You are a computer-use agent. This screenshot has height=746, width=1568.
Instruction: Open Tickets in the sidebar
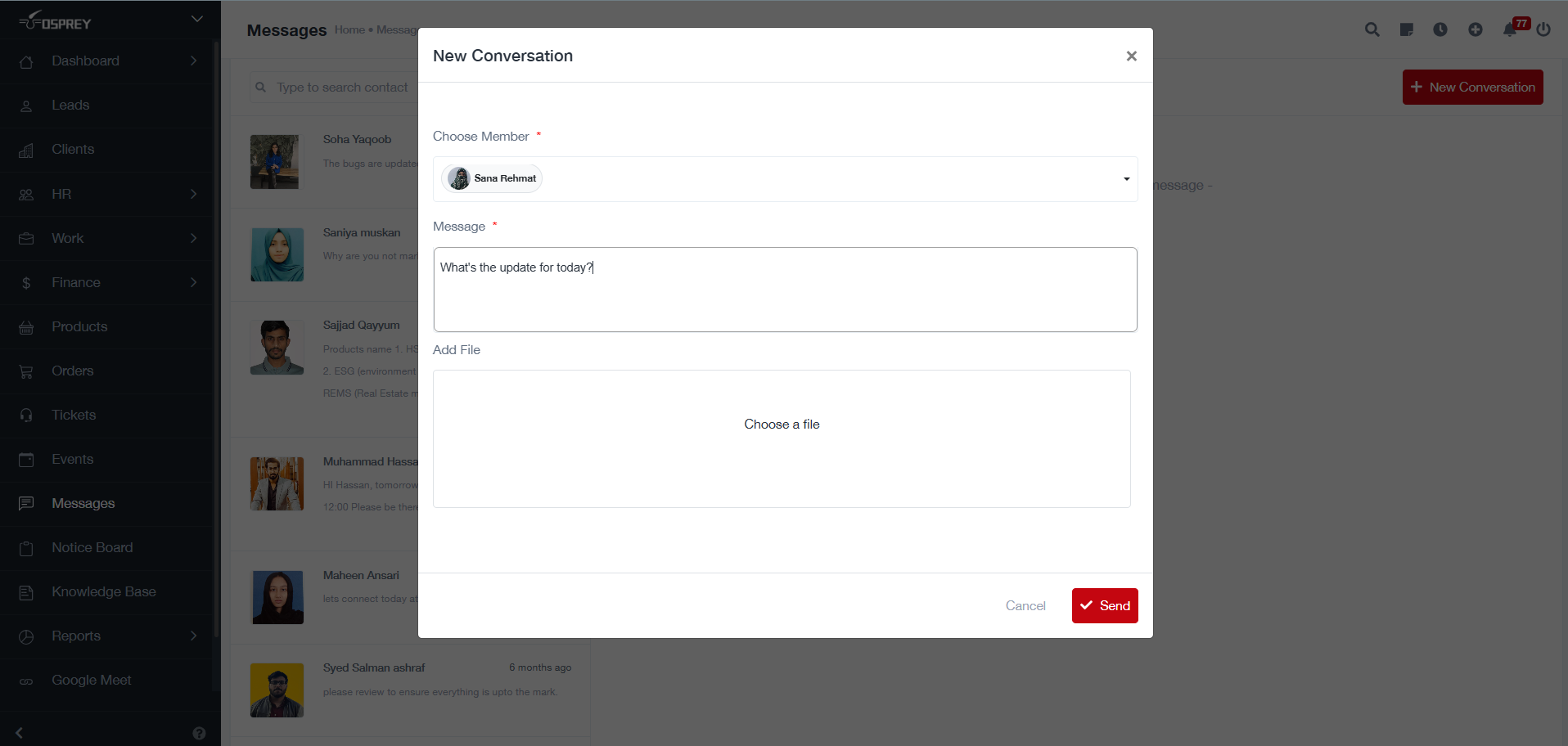74,415
